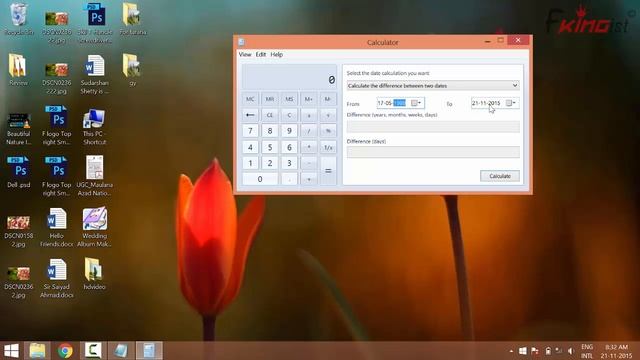This screenshot has width=640, height=360.
Task: Select the gy folder icon
Action: [132, 69]
